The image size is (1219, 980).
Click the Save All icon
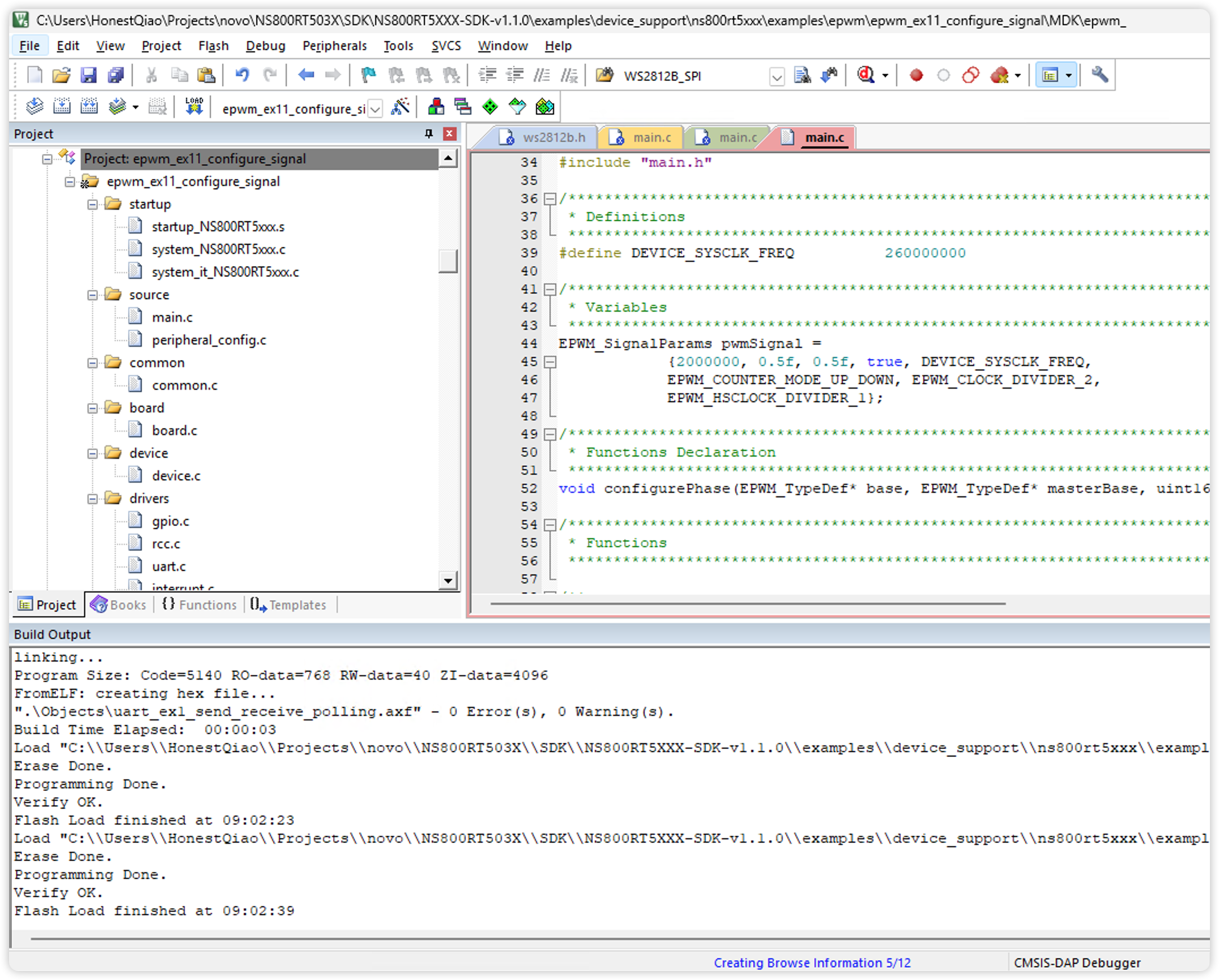116,75
